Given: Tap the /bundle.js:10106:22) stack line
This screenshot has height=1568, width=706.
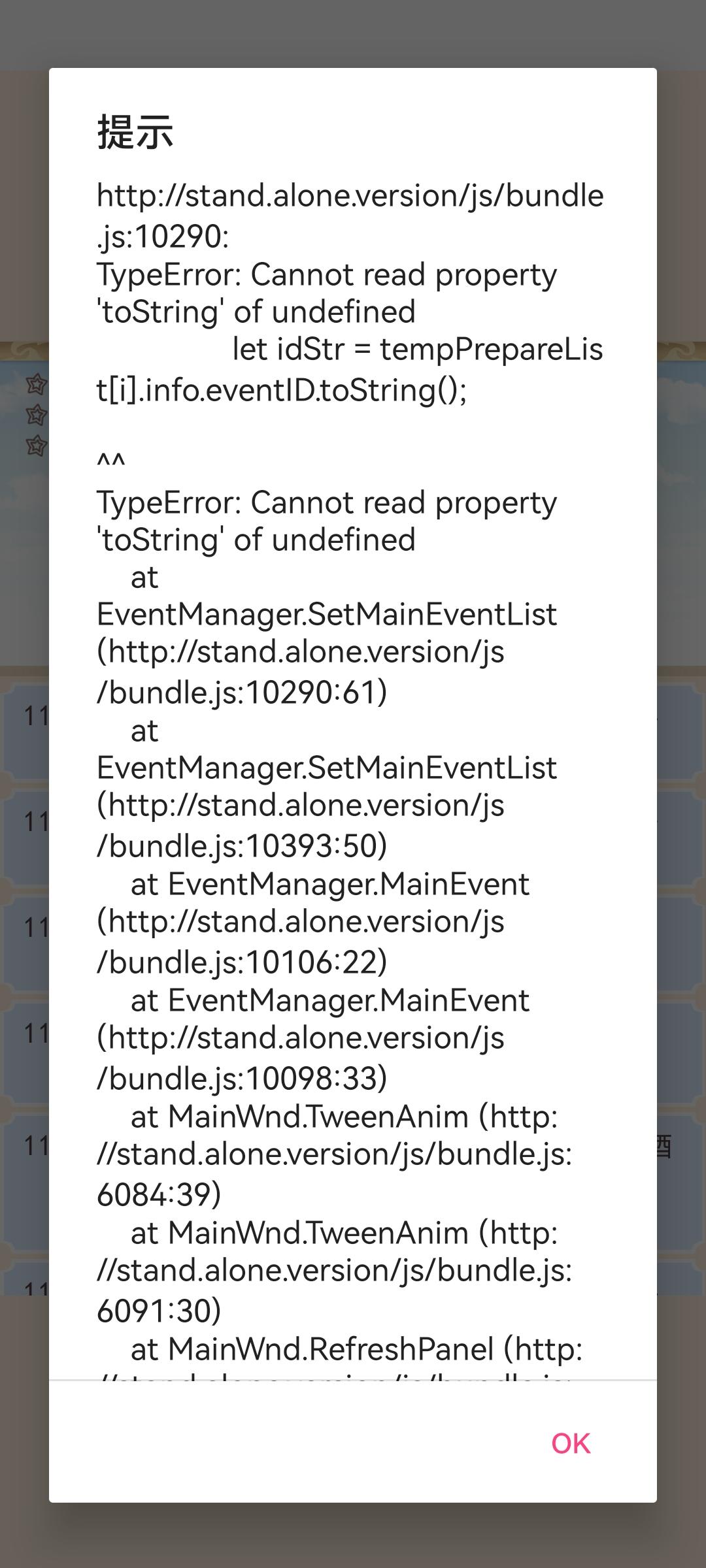Looking at the screenshot, I should 242,962.
